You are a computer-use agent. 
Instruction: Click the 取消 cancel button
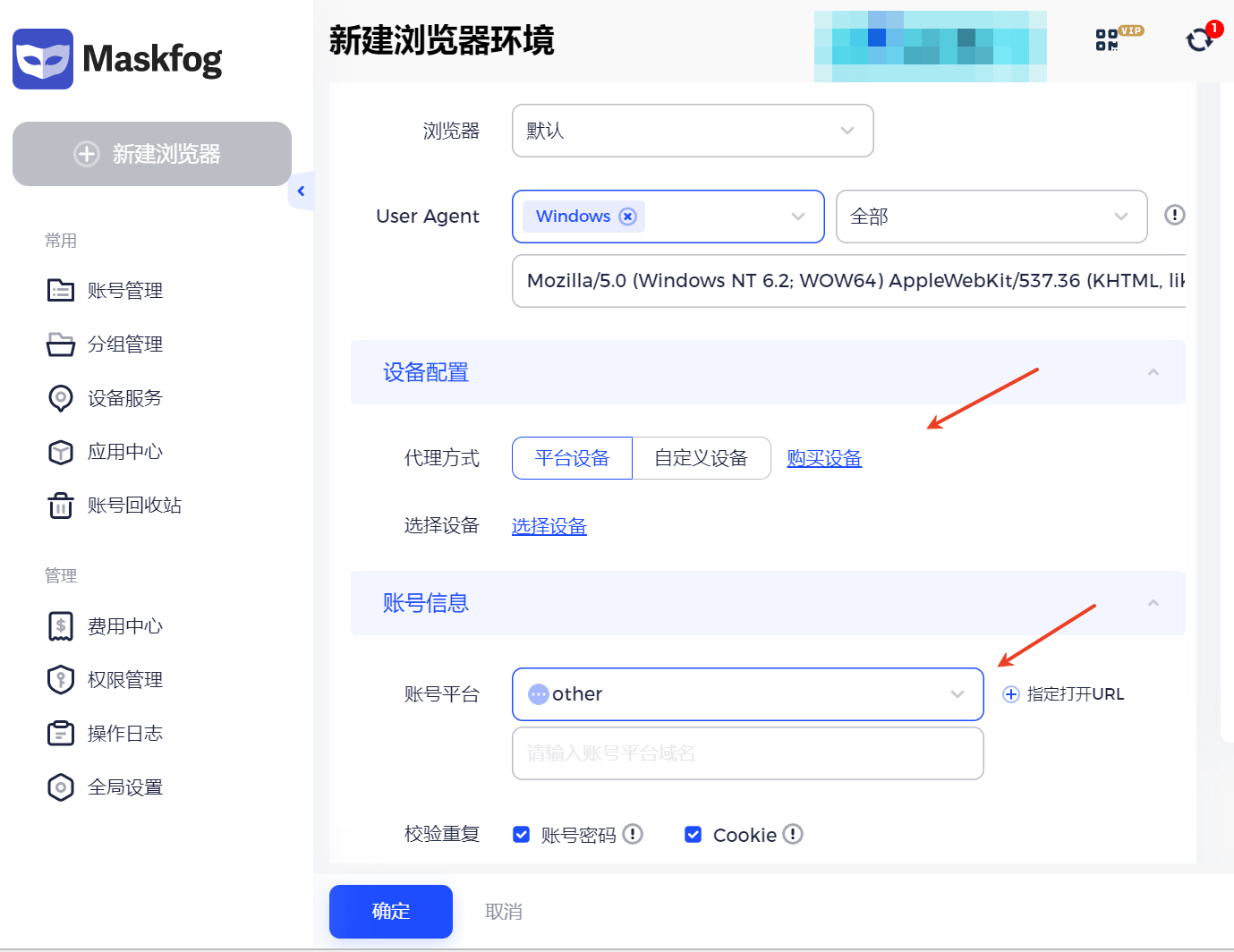click(x=504, y=912)
